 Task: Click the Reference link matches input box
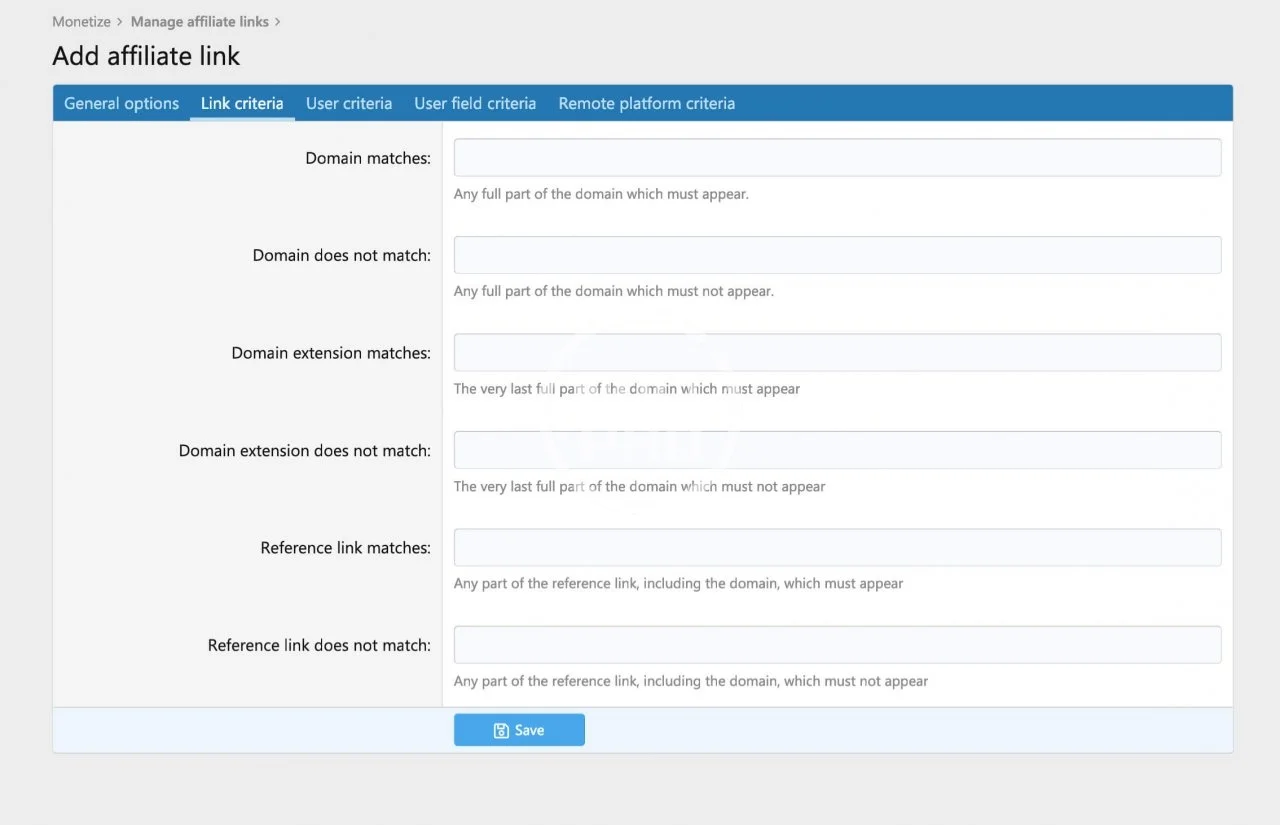(x=837, y=548)
